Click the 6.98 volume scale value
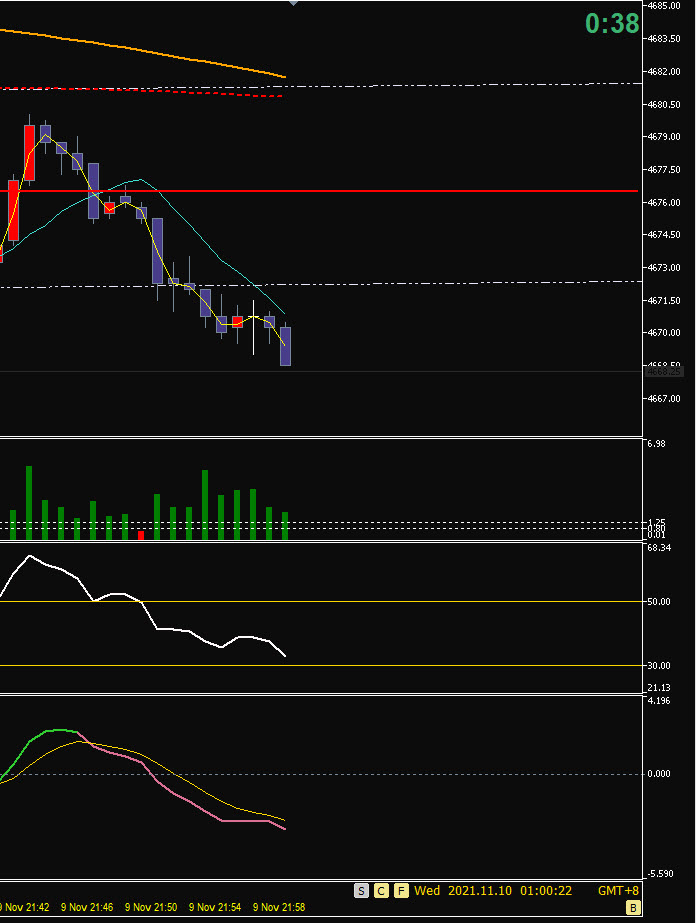Screen dimensions: 697x923 coord(656,444)
